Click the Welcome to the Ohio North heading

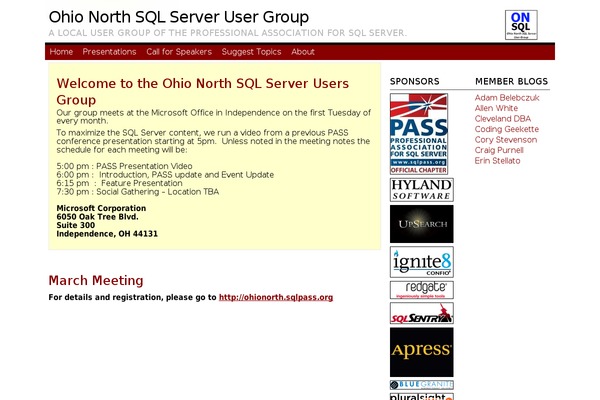click(x=202, y=91)
